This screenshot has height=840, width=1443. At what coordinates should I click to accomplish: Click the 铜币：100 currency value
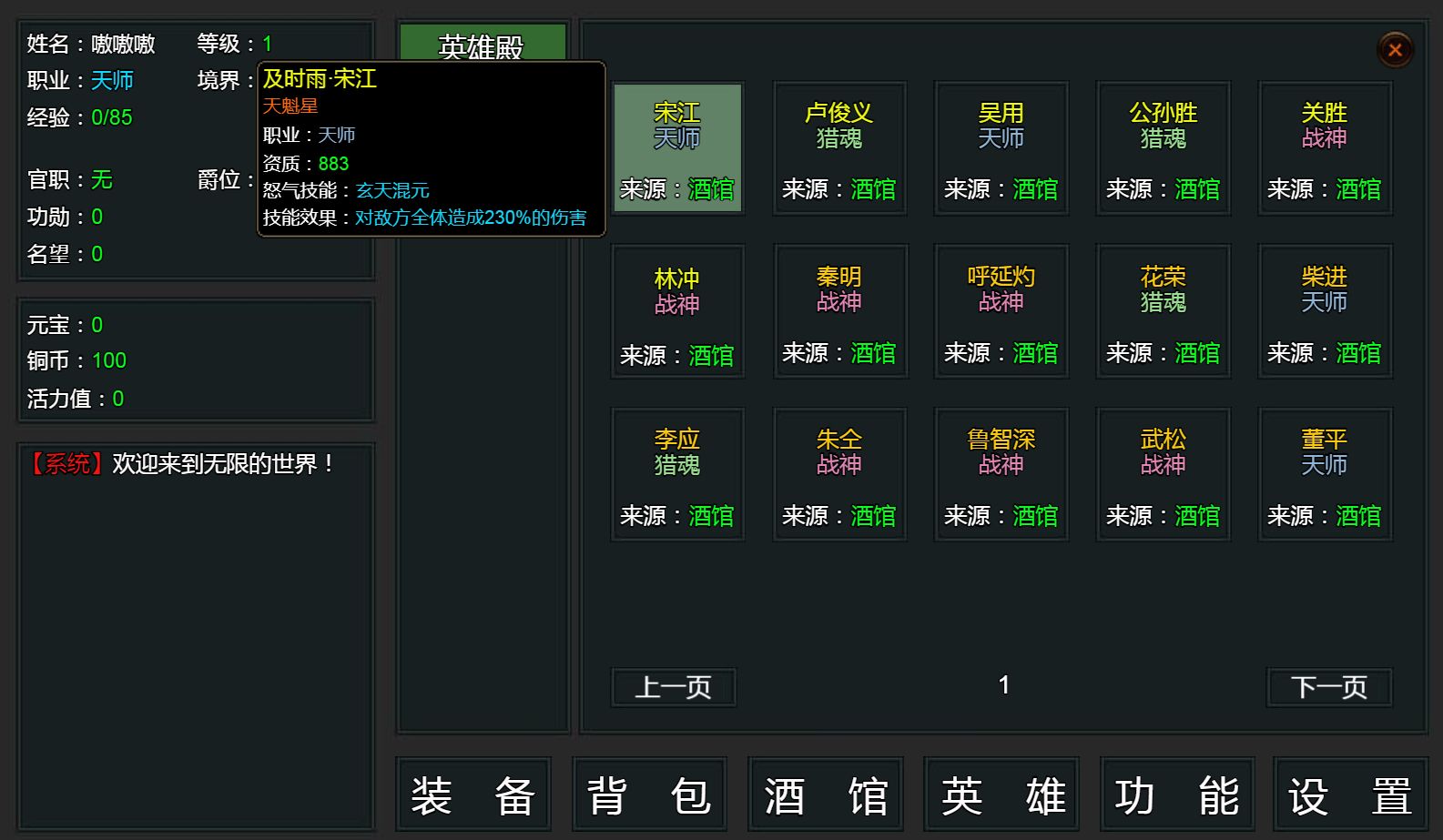point(76,360)
